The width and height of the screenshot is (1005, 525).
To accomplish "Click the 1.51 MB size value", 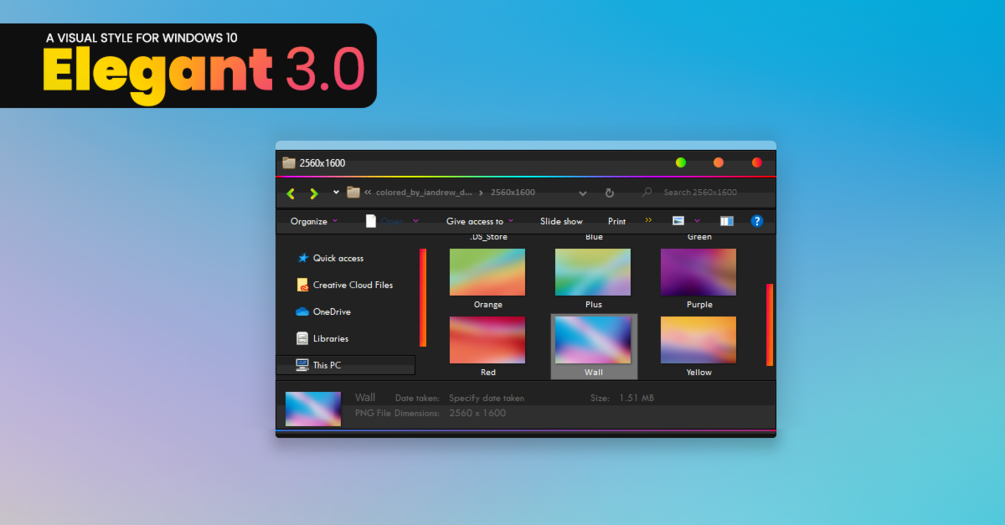I will 636,398.
